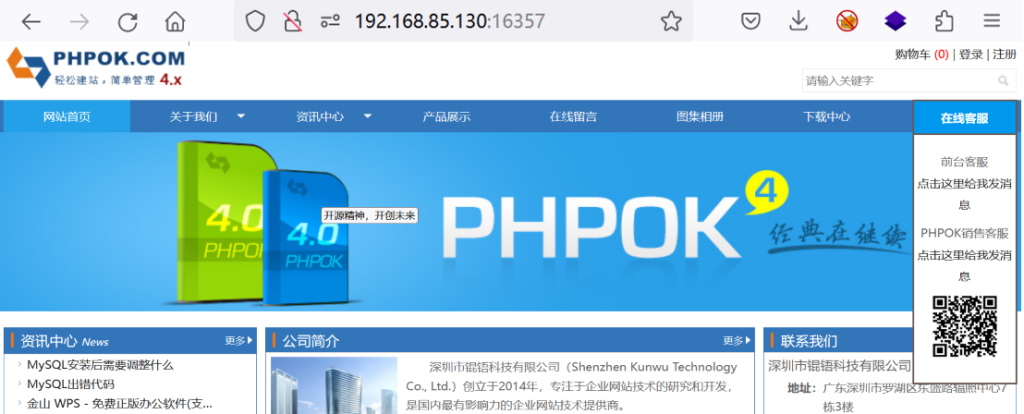Message PHPOK销售客服 via its 点击这里给我发消息 link
Image resolution: width=1024 pixels, height=414 pixels.
[965, 265]
